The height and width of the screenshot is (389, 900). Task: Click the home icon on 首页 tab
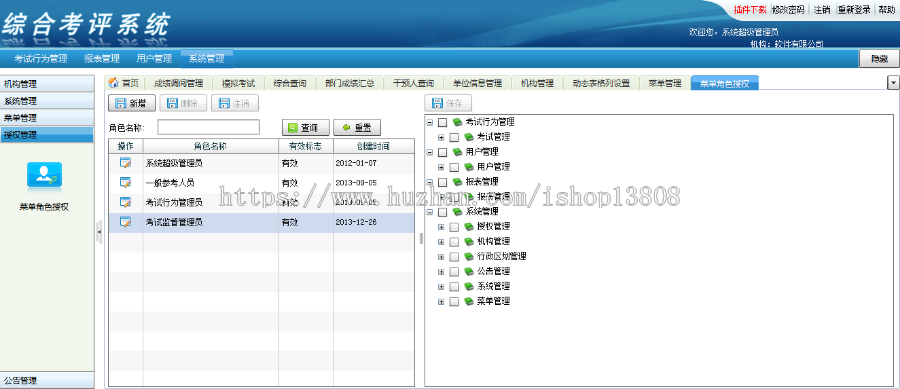114,83
